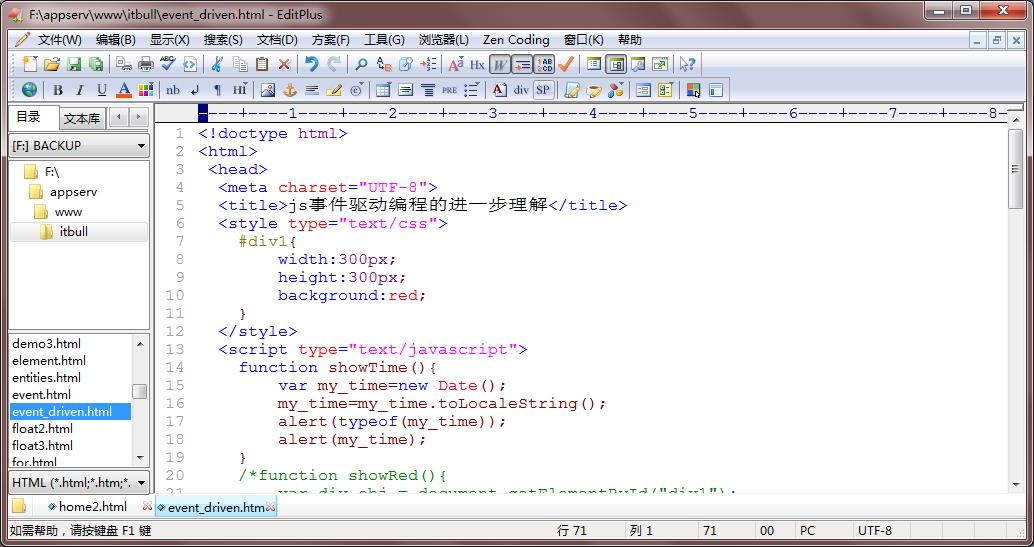
Task: Save the file with the floppy icon
Action: [74, 64]
